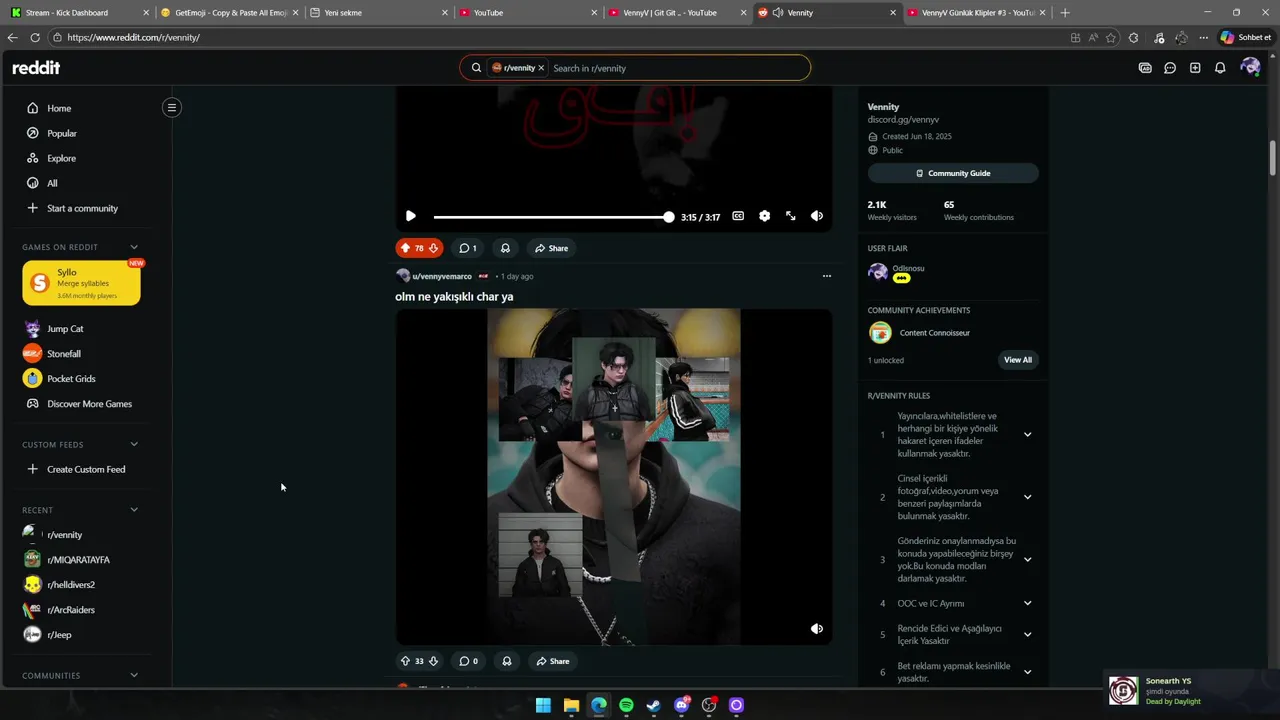1280x720 pixels.
Task: Toggle closed captions on the video
Action: pyautogui.click(x=738, y=216)
